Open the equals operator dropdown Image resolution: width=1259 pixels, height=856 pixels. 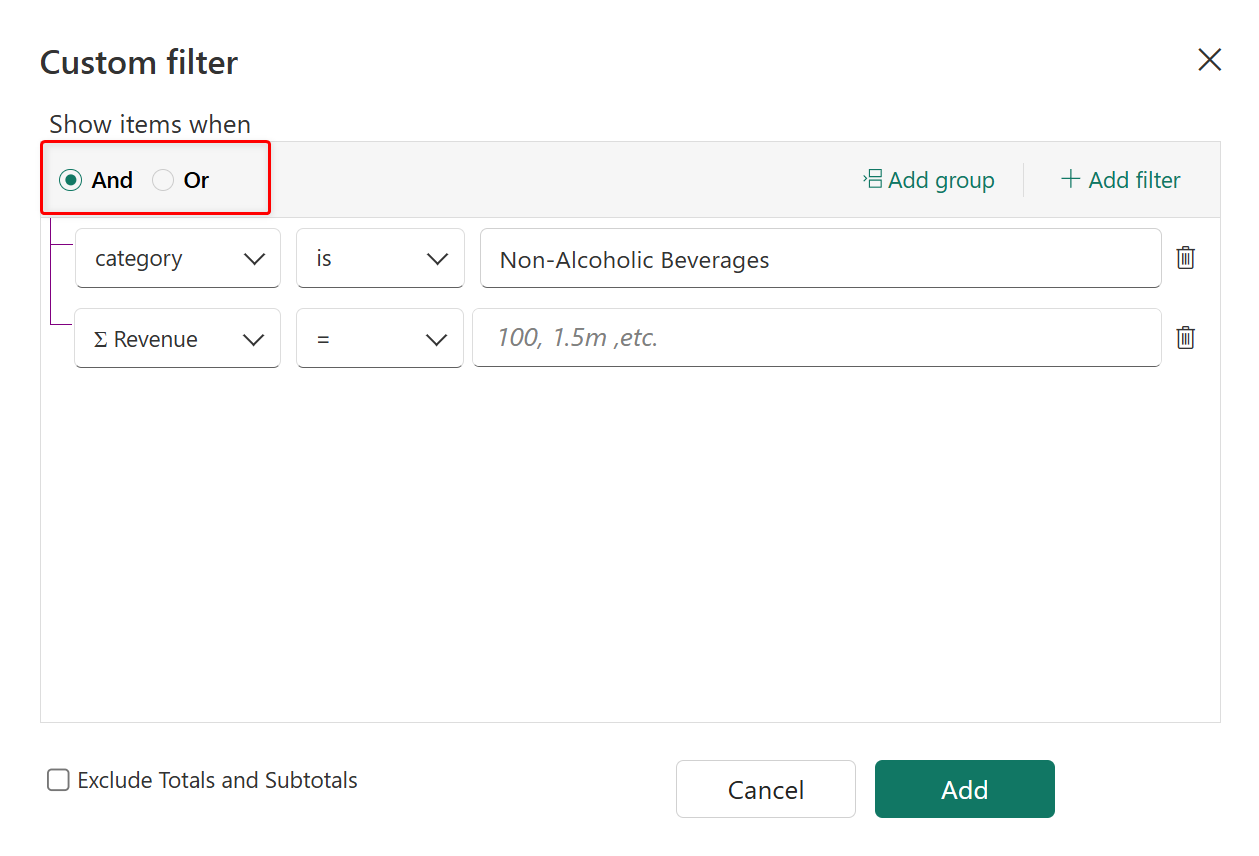(x=437, y=340)
